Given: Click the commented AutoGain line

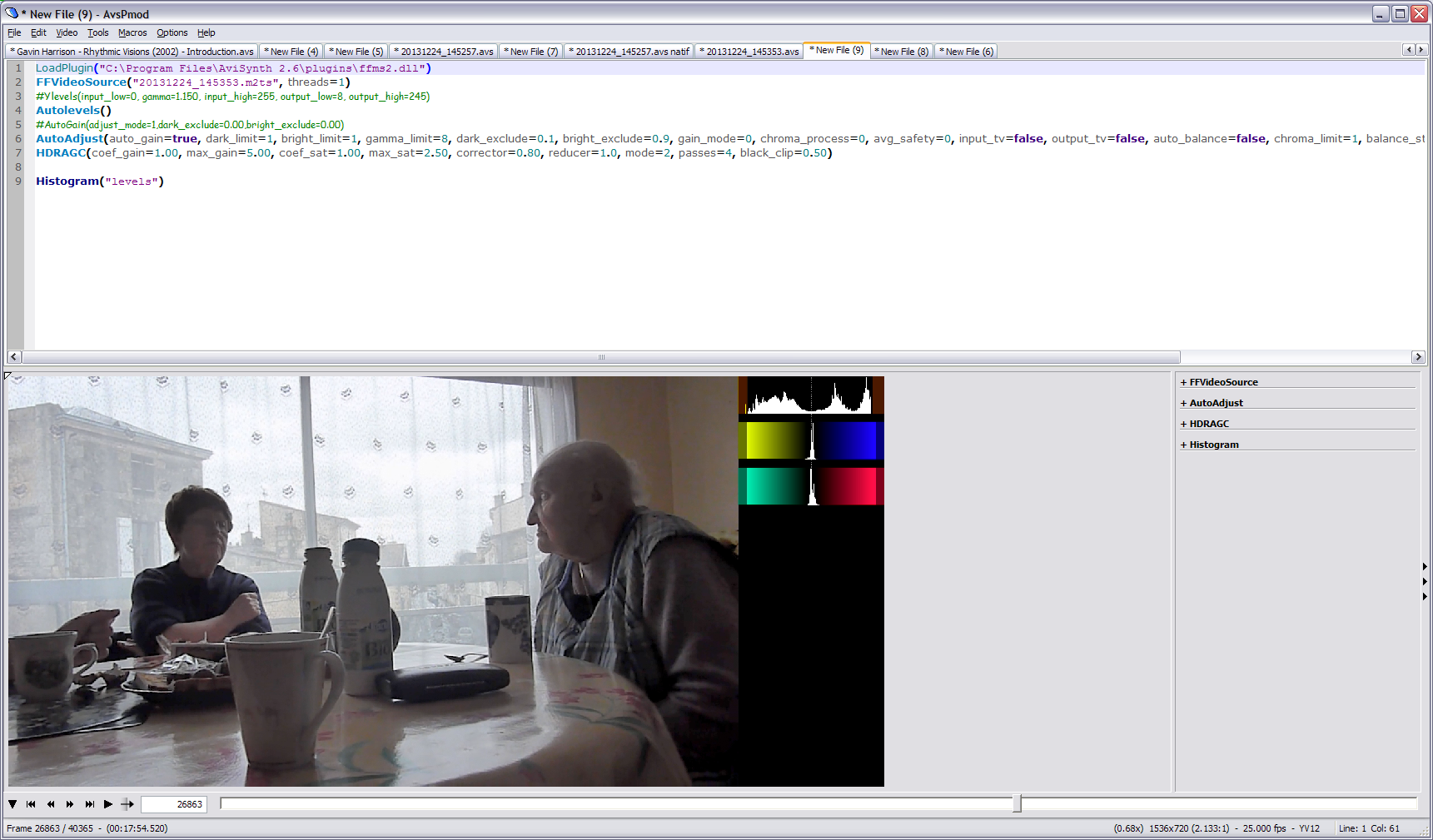Looking at the screenshot, I should click(x=190, y=125).
